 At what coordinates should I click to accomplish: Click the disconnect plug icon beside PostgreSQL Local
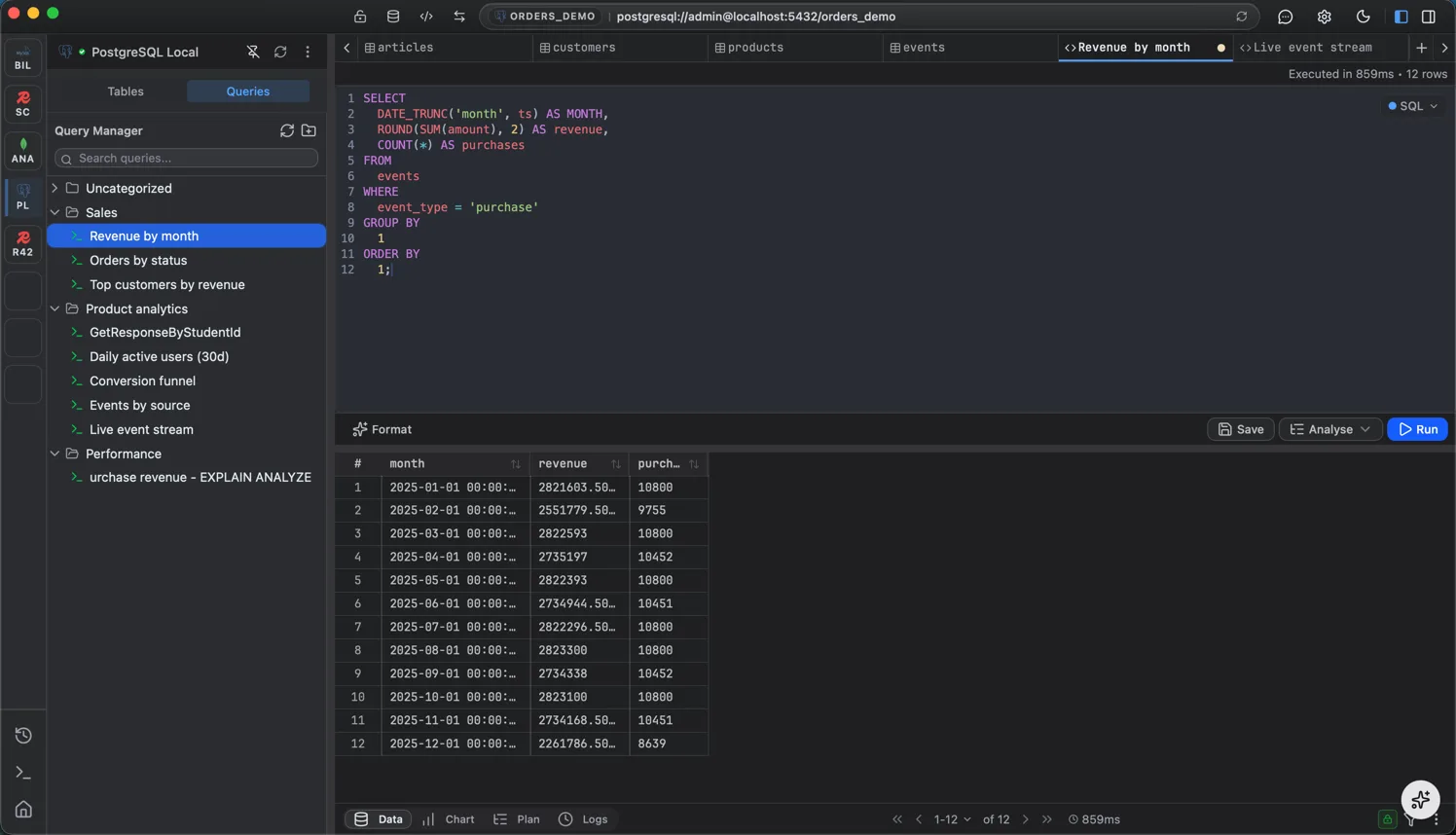[x=253, y=53]
